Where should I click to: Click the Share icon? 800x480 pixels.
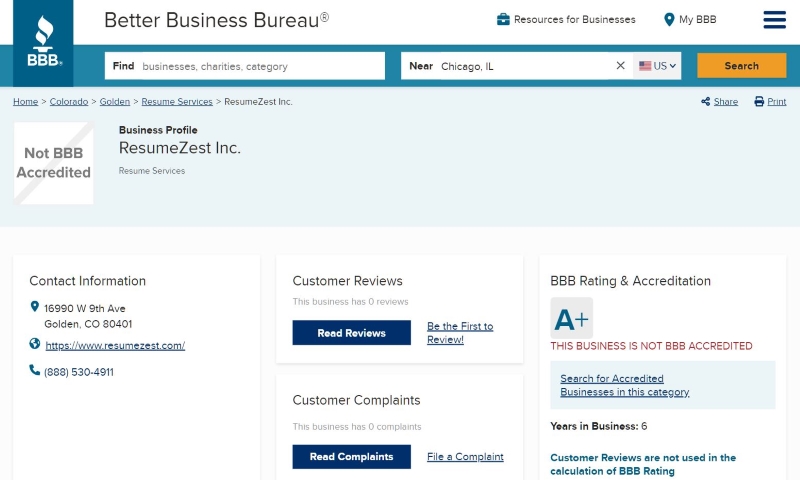[706, 102]
